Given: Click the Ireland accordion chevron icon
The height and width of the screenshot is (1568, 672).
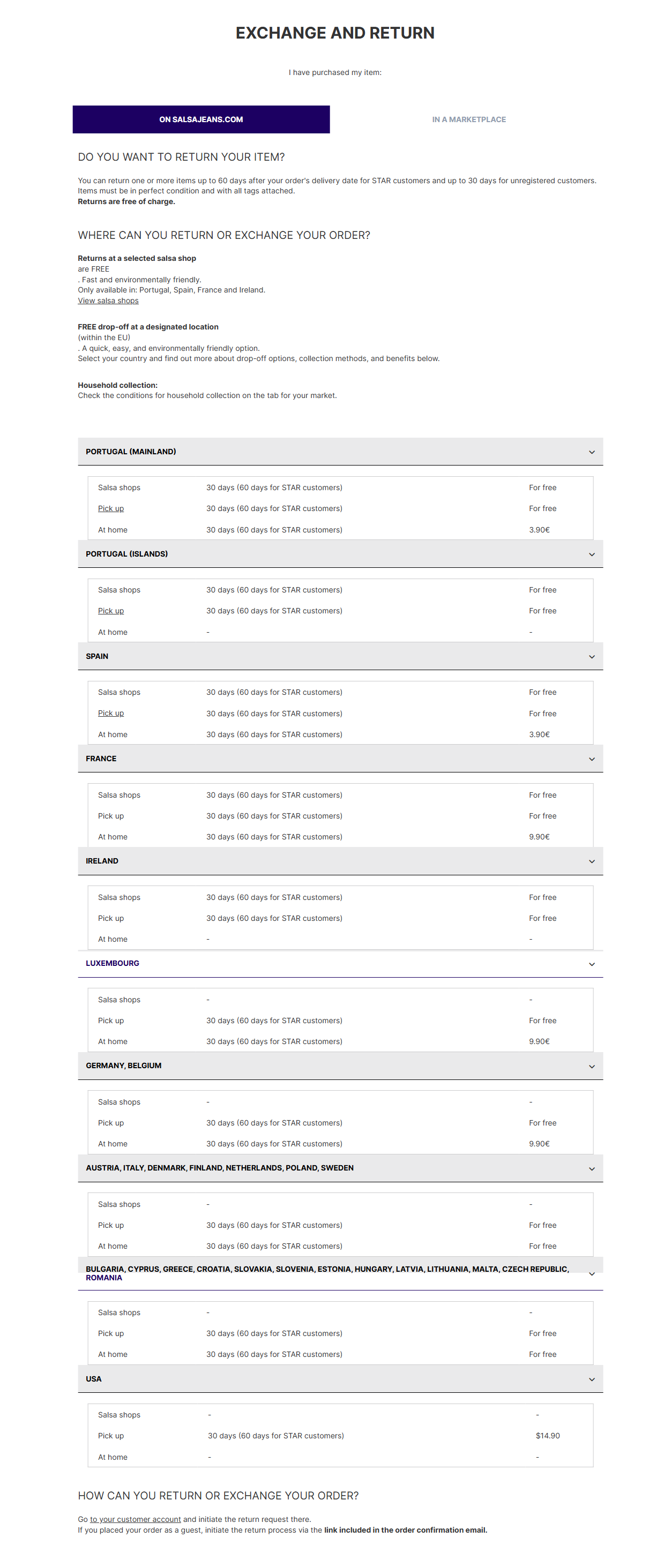Looking at the screenshot, I should click(x=591, y=861).
